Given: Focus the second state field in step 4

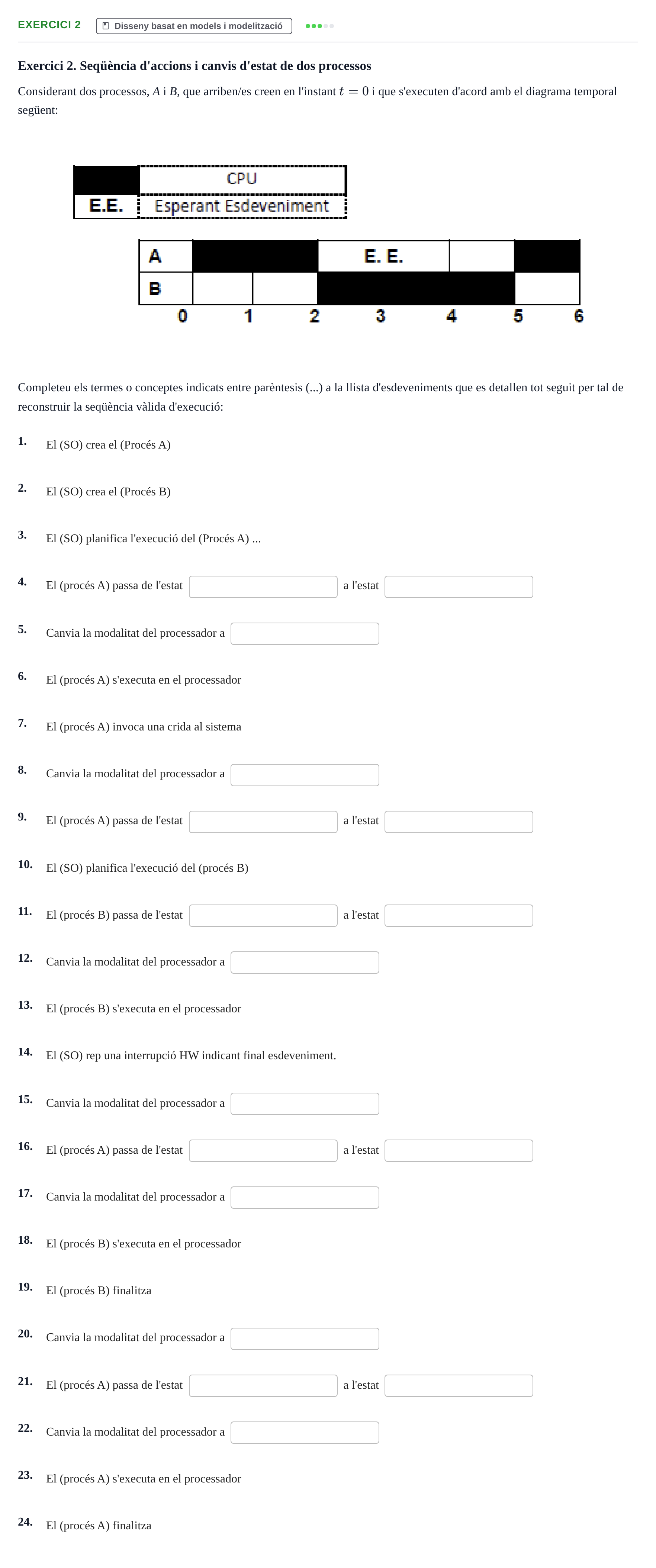Looking at the screenshot, I should (x=459, y=587).
